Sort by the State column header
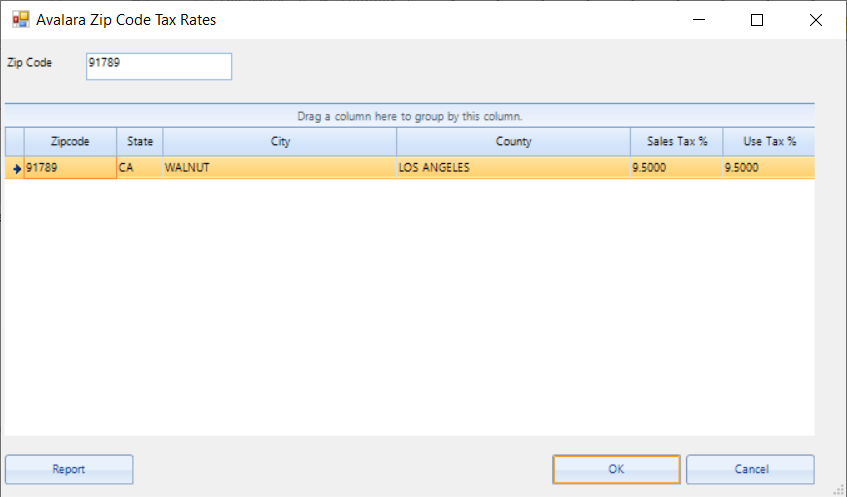 (x=140, y=142)
